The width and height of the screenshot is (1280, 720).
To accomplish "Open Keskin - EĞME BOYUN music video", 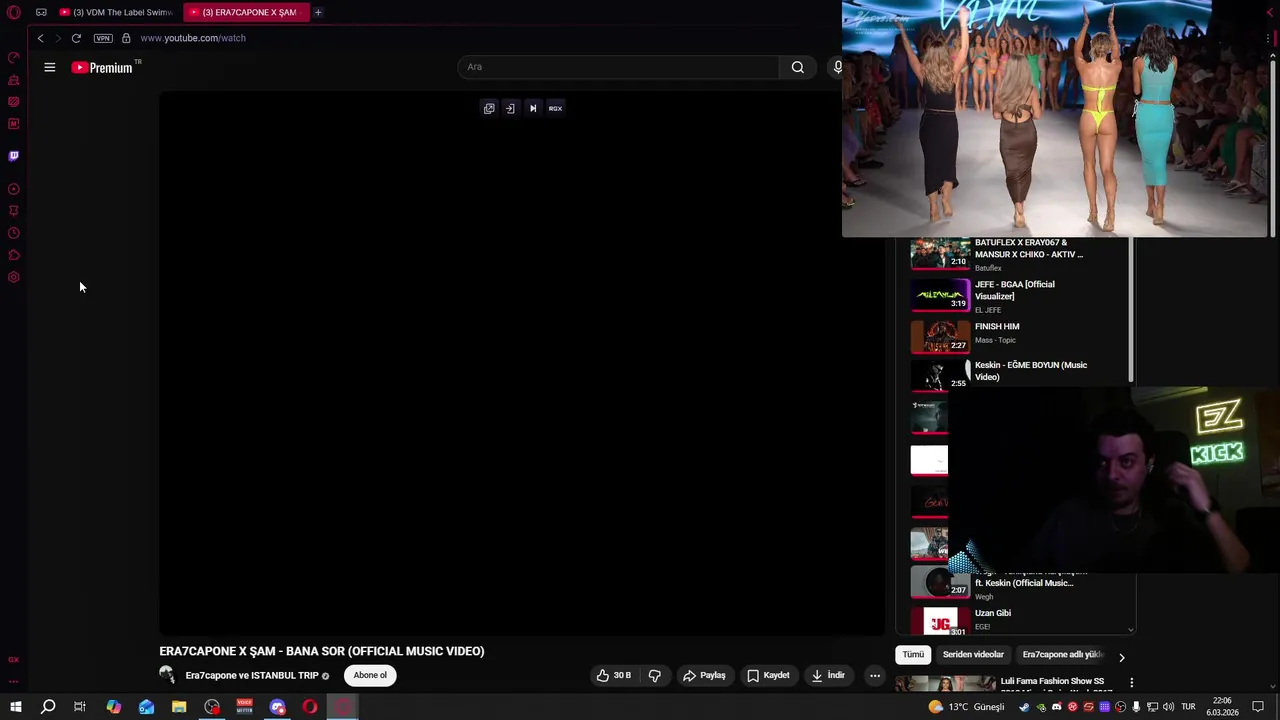I will 1031,371.
